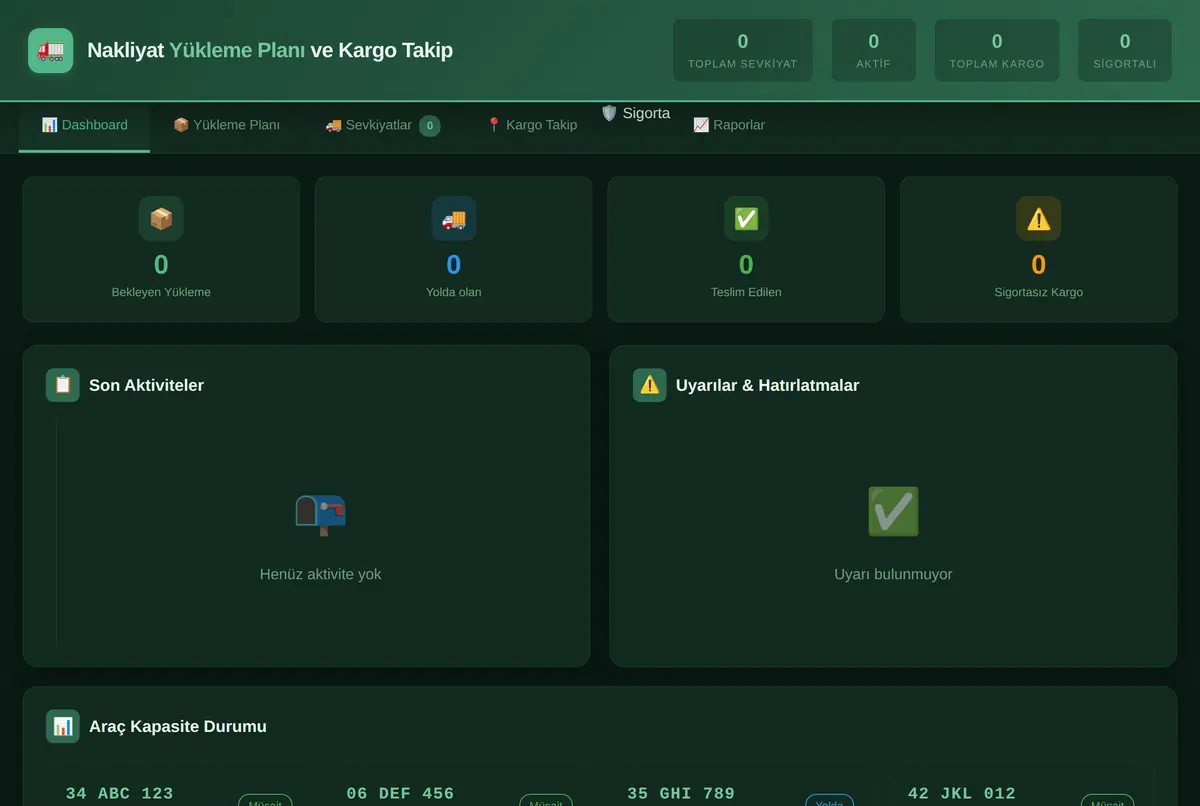Click the chart icon beside Araç Kapasite Durumu

(63, 726)
